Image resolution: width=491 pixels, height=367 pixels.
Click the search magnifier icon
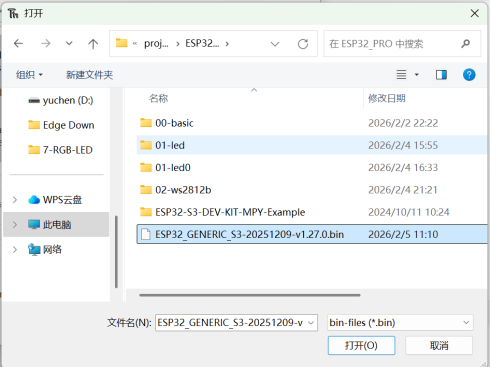click(x=465, y=44)
